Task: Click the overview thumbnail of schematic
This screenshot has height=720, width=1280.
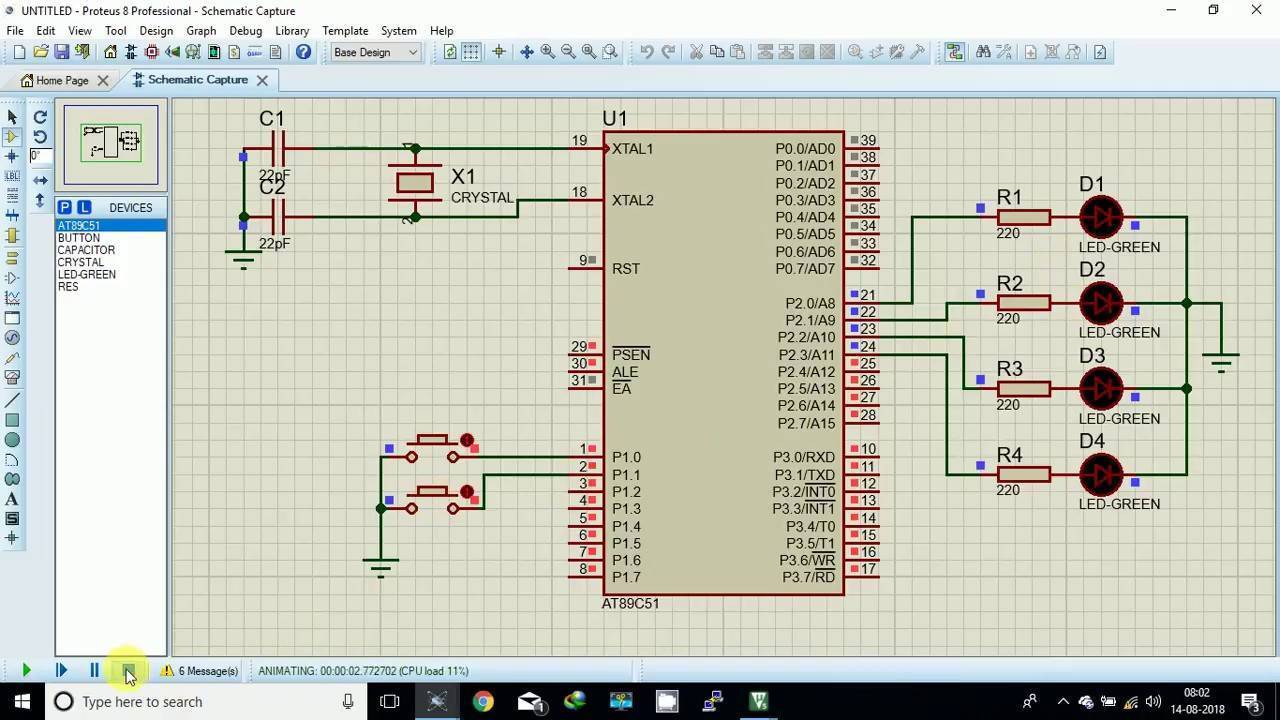Action: coord(111,145)
